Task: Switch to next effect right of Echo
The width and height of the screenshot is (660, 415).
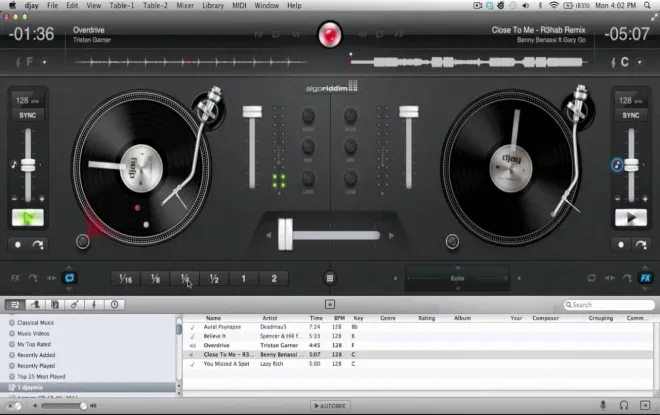Action: click(519, 278)
